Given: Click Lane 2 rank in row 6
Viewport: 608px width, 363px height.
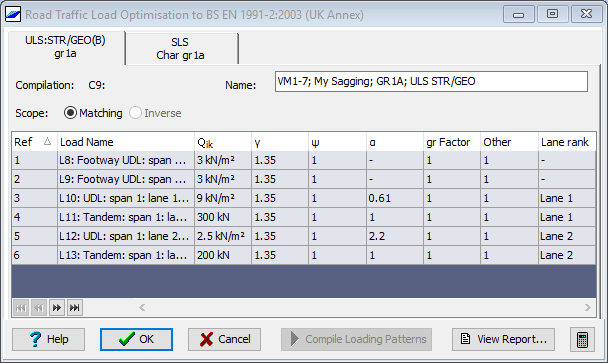Looking at the screenshot, I should 567,255.
